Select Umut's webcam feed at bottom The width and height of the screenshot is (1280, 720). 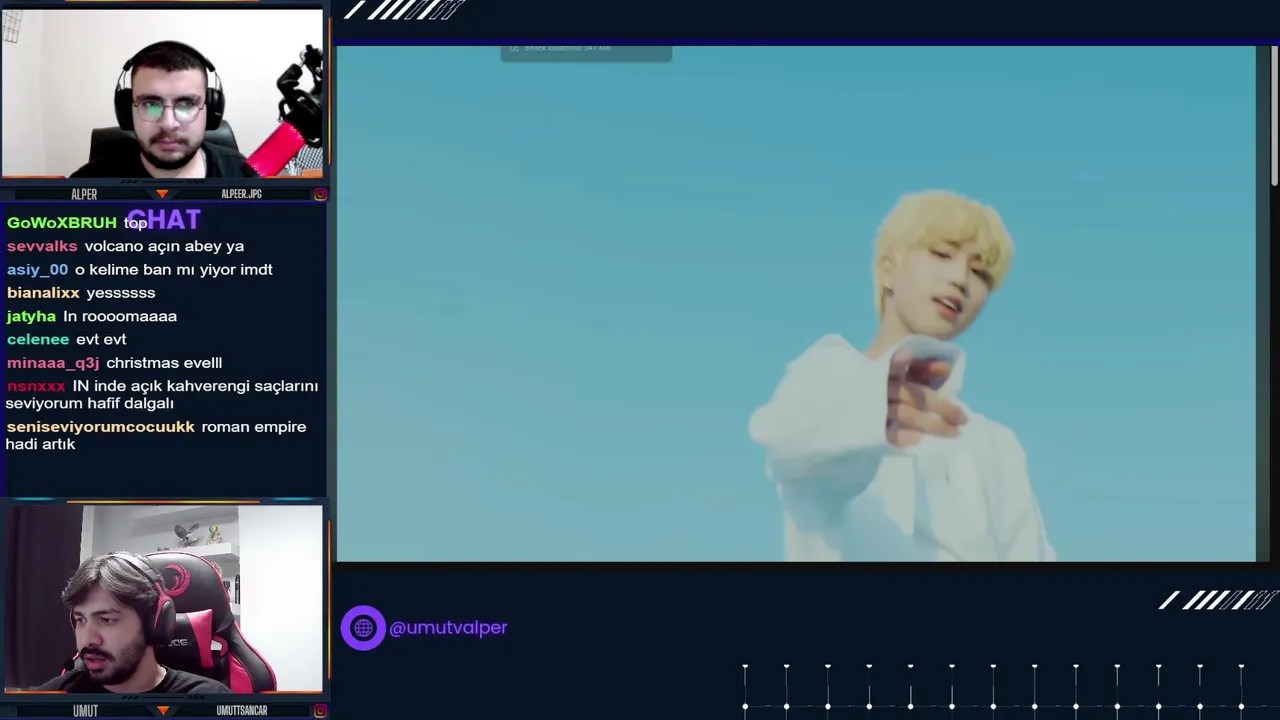(162, 599)
